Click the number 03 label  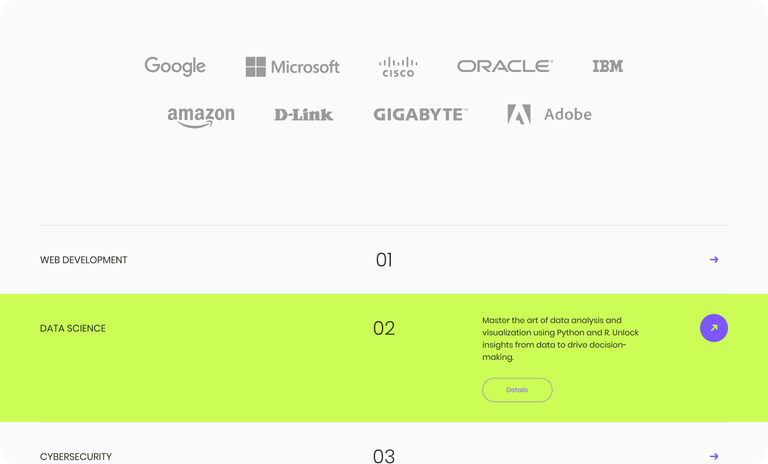coord(384,456)
